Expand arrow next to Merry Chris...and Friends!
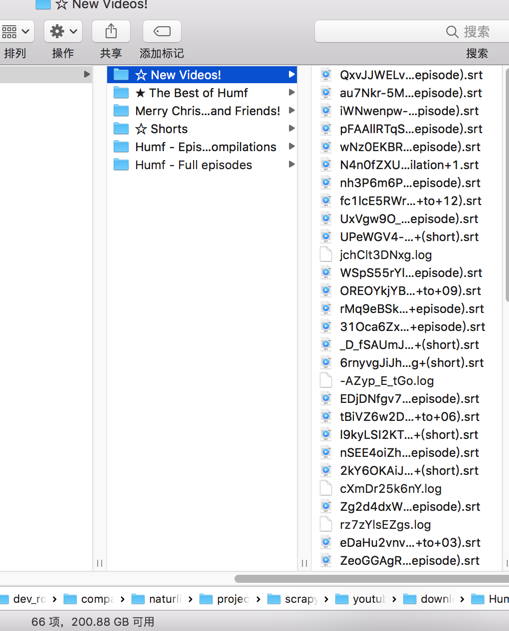Image resolution: width=509 pixels, height=631 pixels. (292, 111)
